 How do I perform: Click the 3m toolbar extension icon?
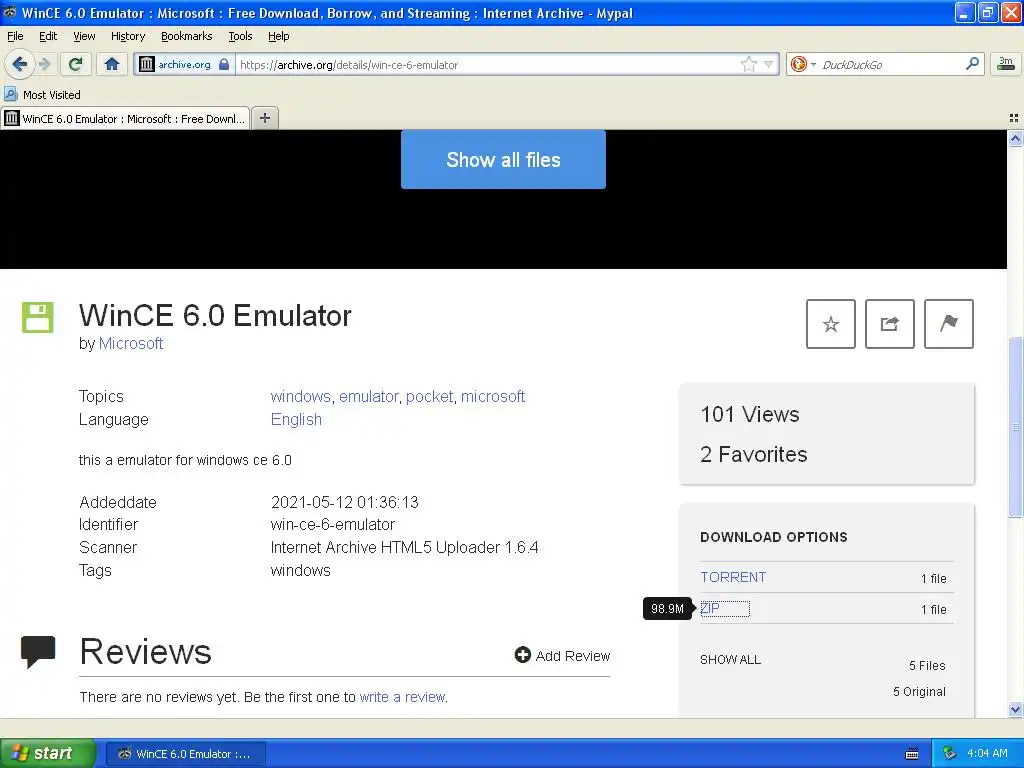coord(1006,63)
